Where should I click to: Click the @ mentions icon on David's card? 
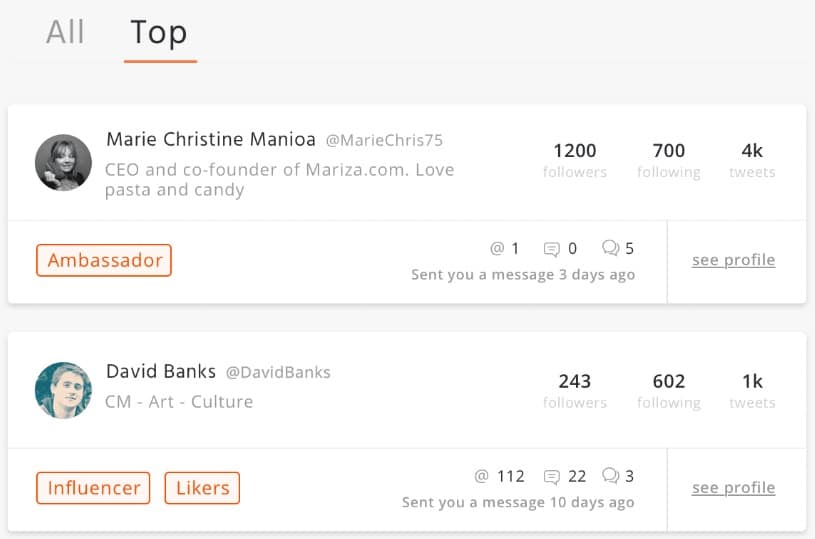[482, 477]
